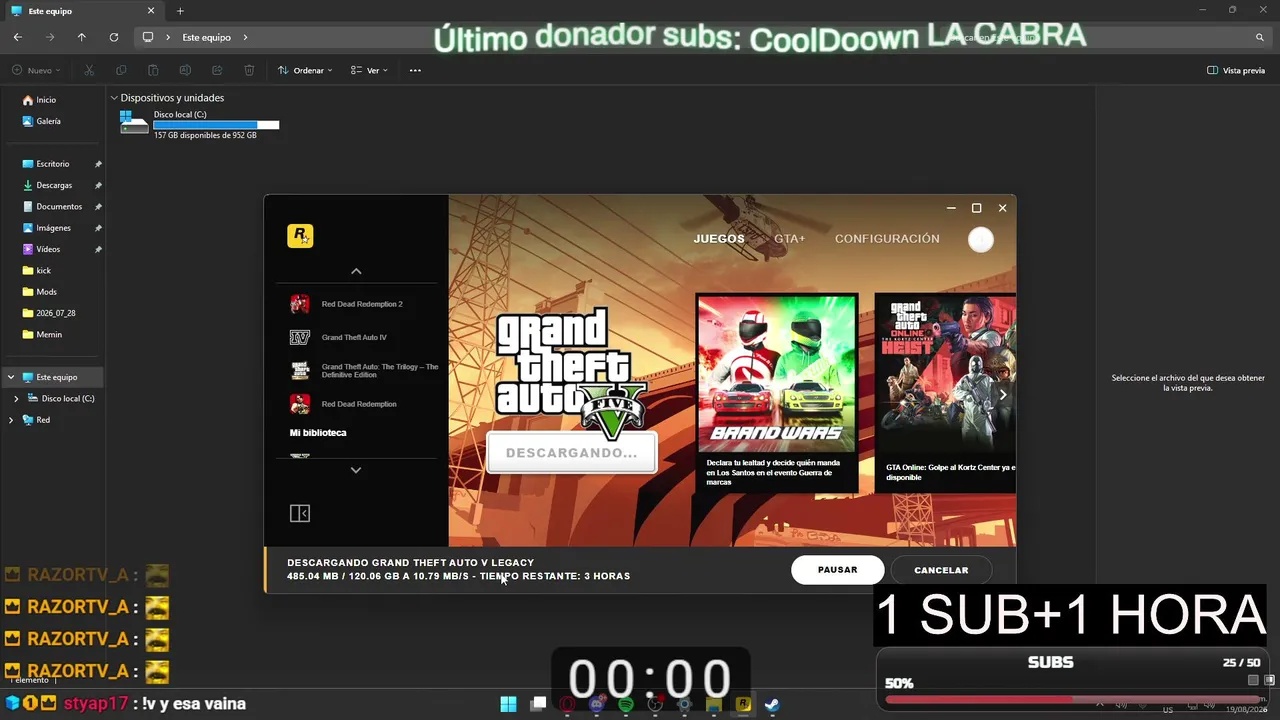
Task: Click the CANCELAR download button
Action: tap(941, 570)
